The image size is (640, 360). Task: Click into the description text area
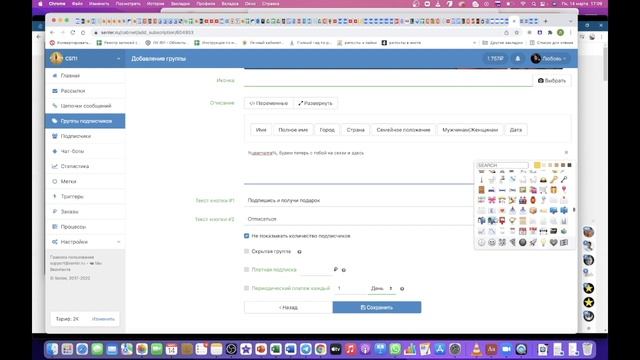pyautogui.click(x=359, y=167)
